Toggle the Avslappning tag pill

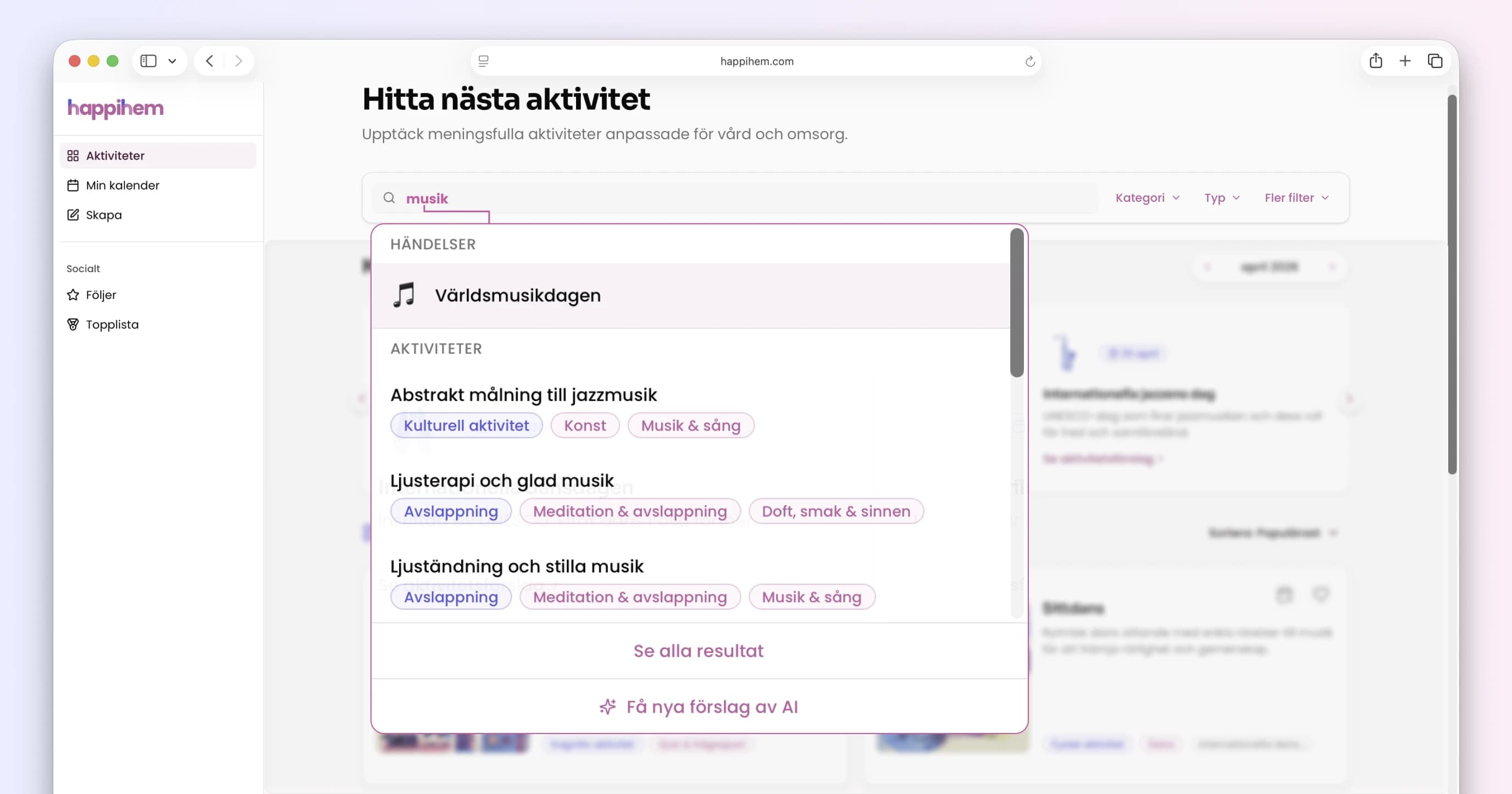tap(451, 511)
